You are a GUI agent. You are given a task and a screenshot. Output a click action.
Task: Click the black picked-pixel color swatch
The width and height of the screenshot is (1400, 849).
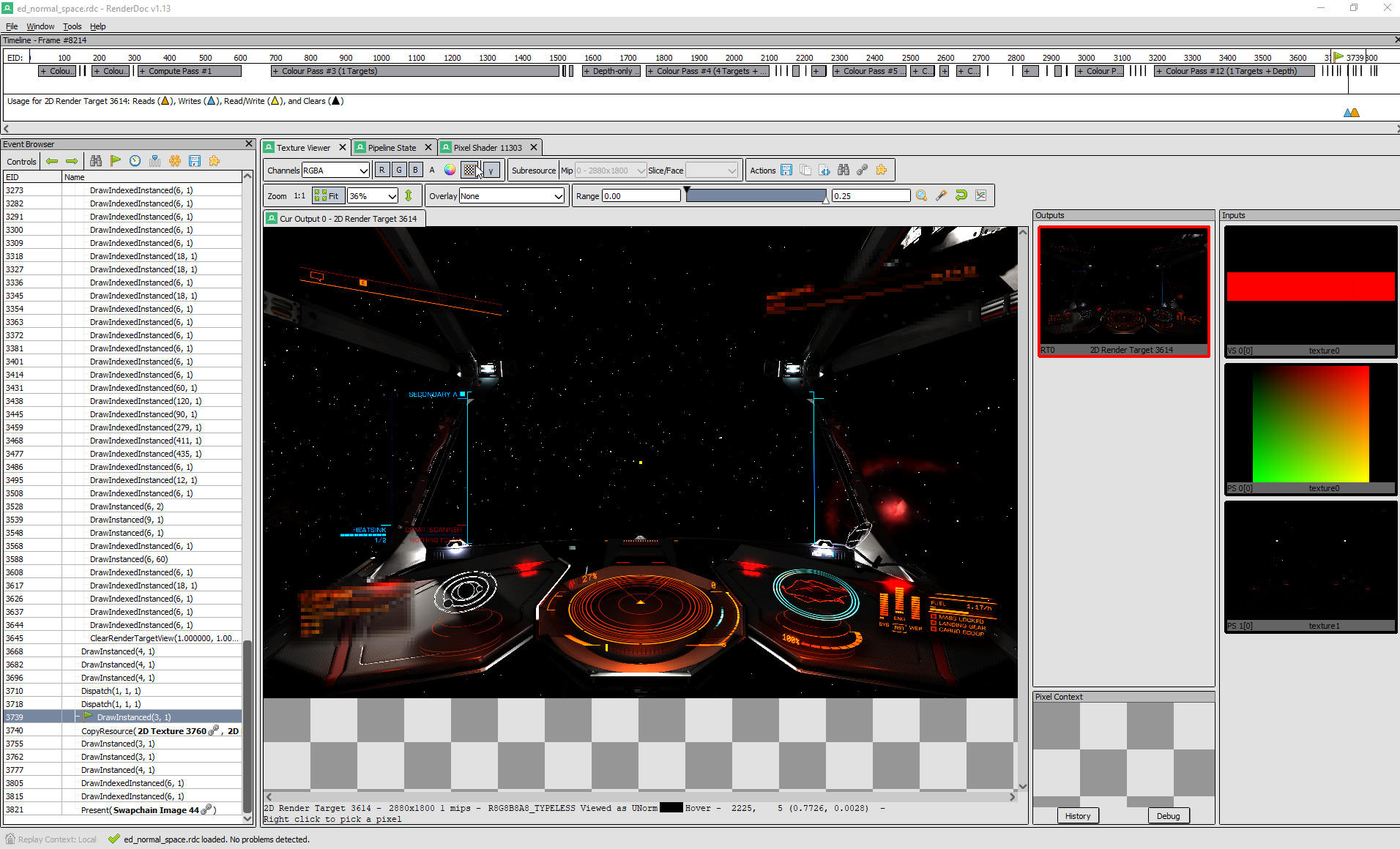click(x=671, y=807)
